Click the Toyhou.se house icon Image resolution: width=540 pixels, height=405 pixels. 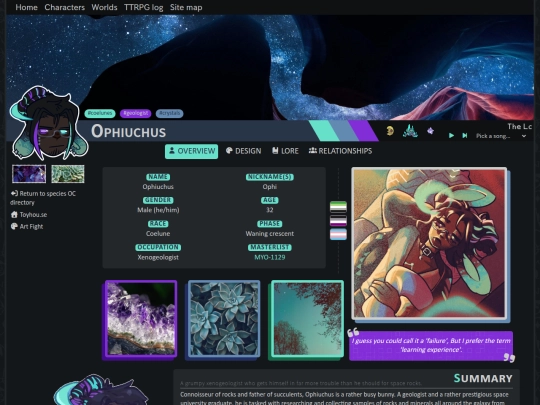pos(14,215)
